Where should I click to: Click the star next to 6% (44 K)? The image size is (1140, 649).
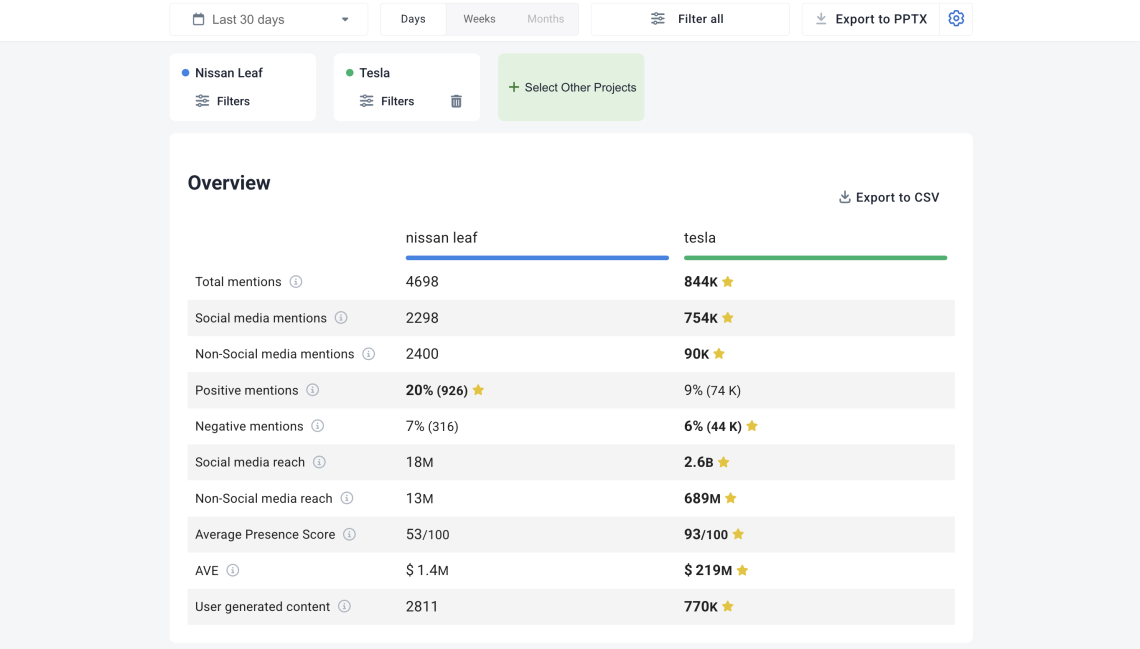click(752, 426)
